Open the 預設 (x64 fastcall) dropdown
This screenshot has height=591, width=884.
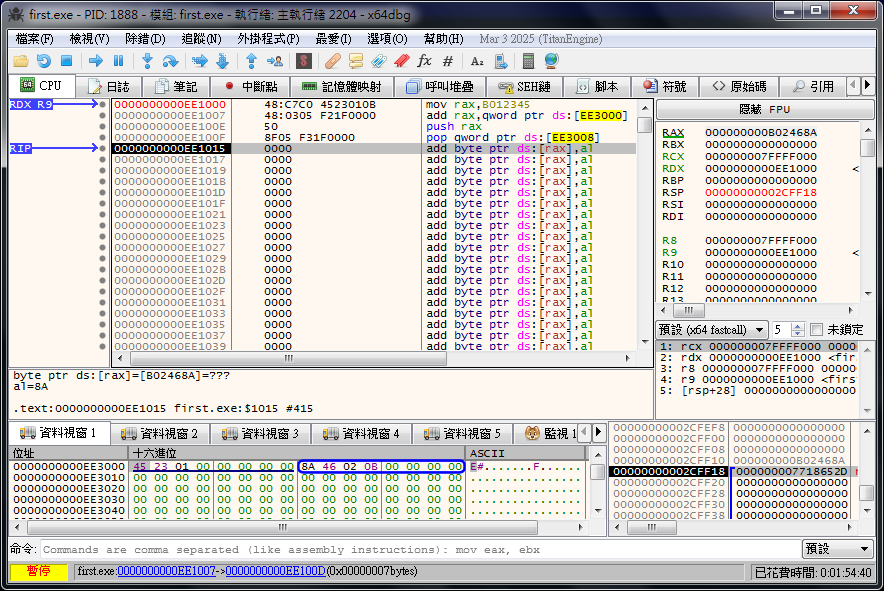point(712,330)
